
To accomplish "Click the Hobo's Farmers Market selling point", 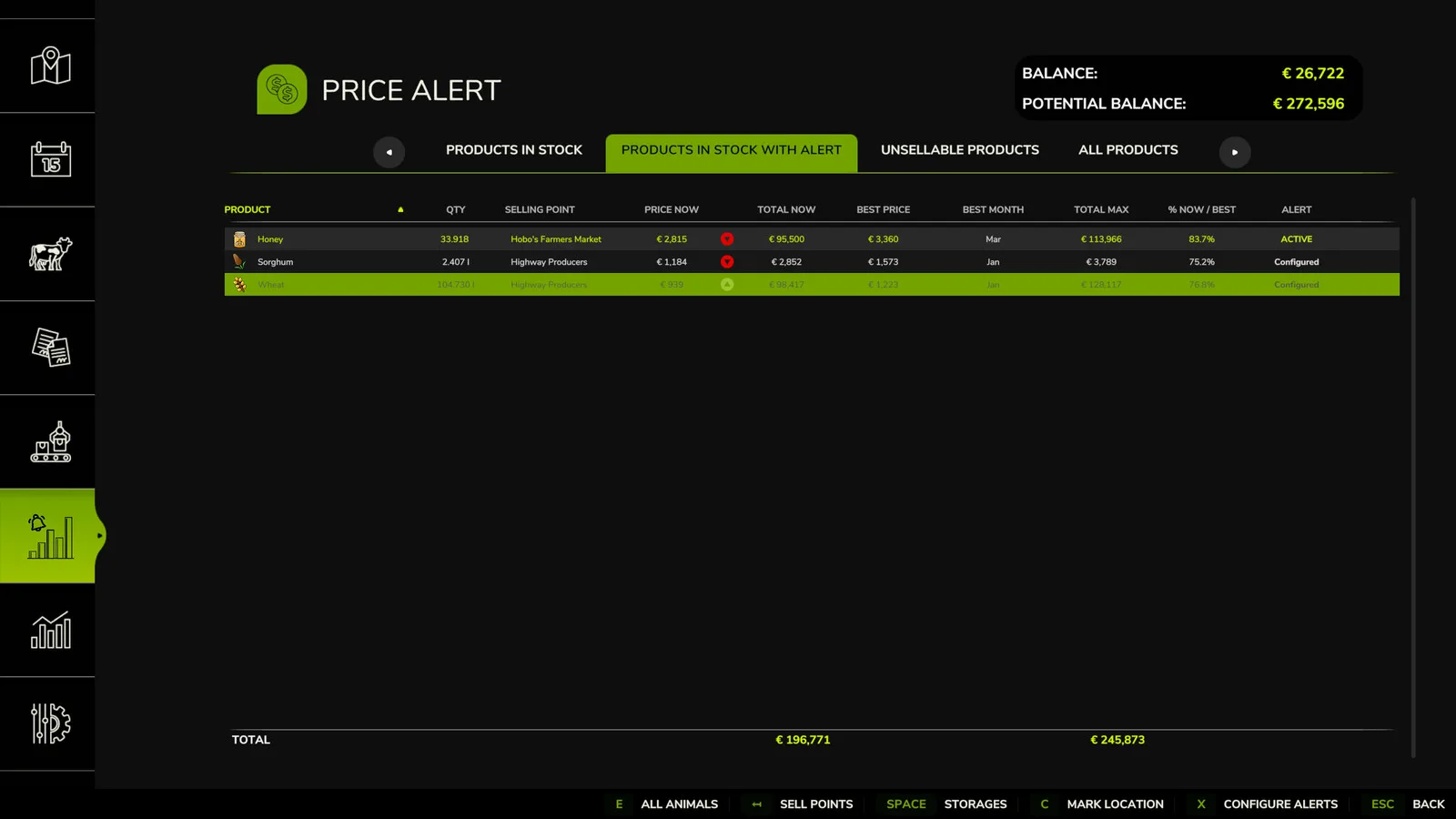I will click(x=556, y=239).
